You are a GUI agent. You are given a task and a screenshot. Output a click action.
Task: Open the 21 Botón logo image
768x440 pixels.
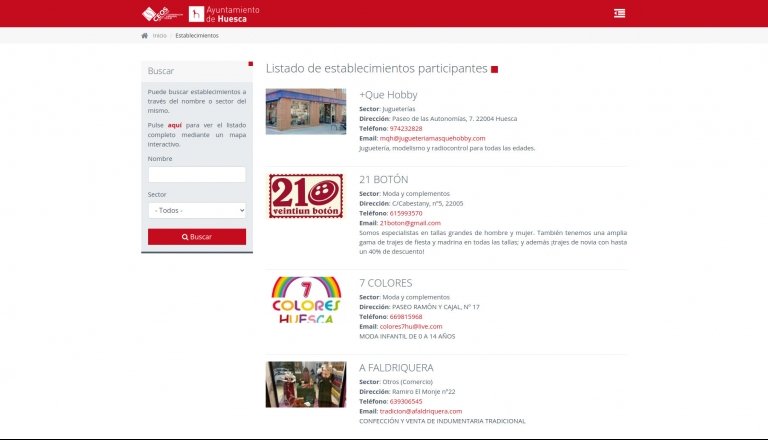pyautogui.click(x=306, y=196)
